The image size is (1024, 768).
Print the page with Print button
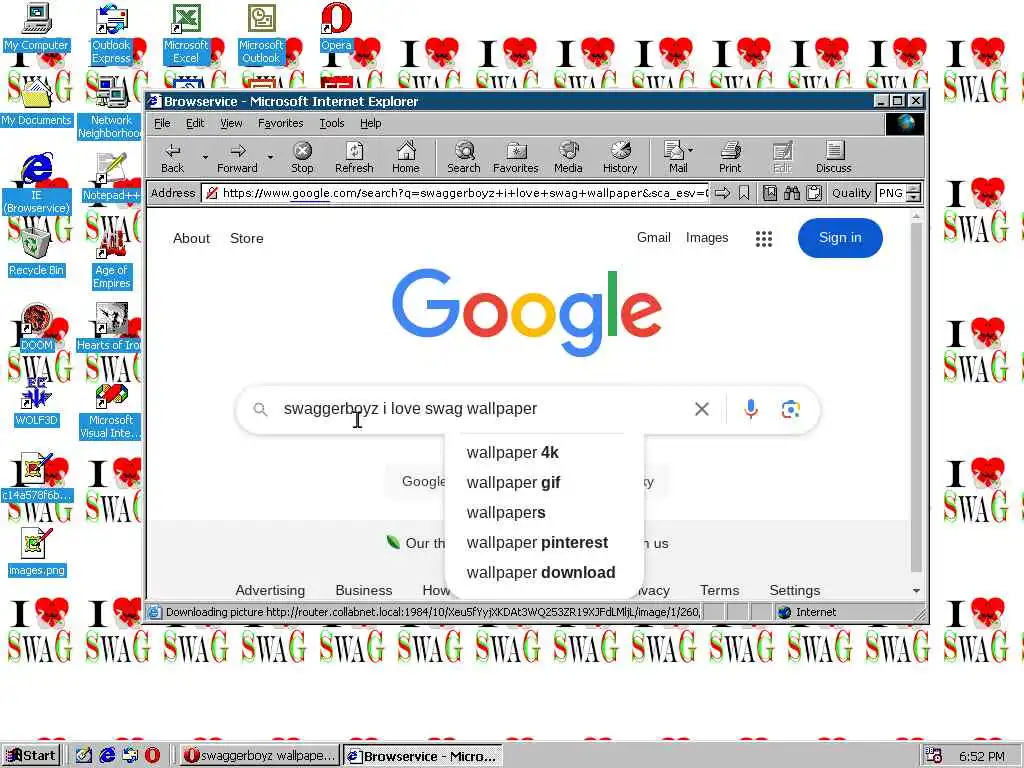[x=730, y=157]
